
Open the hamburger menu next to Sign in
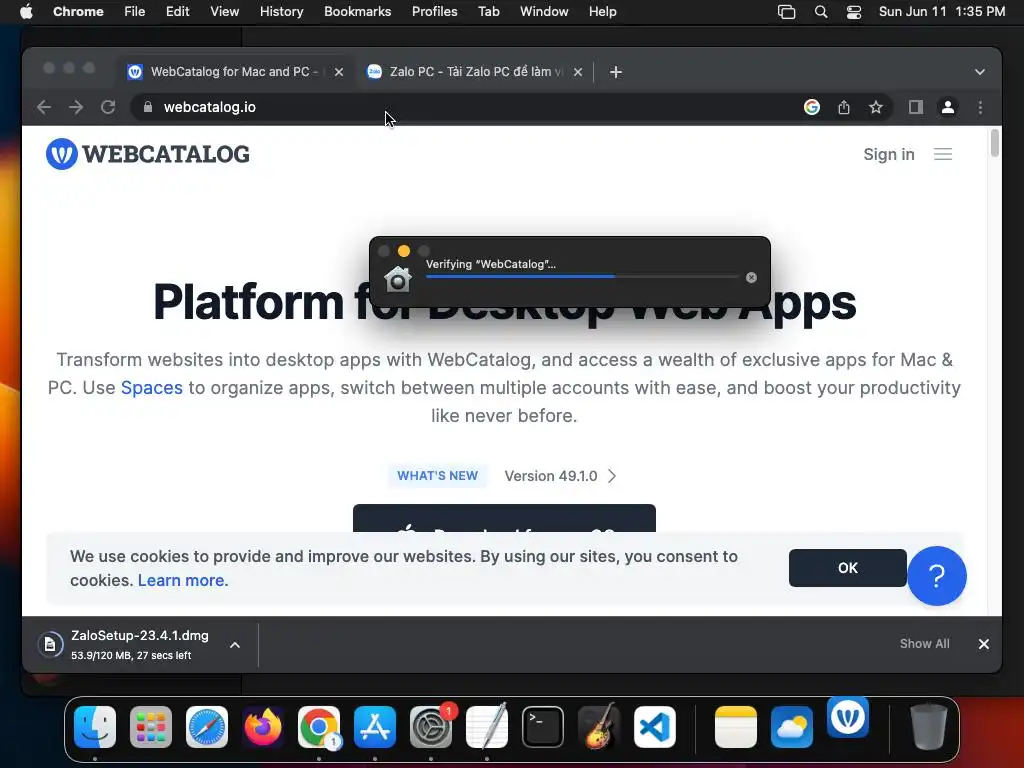click(x=942, y=154)
